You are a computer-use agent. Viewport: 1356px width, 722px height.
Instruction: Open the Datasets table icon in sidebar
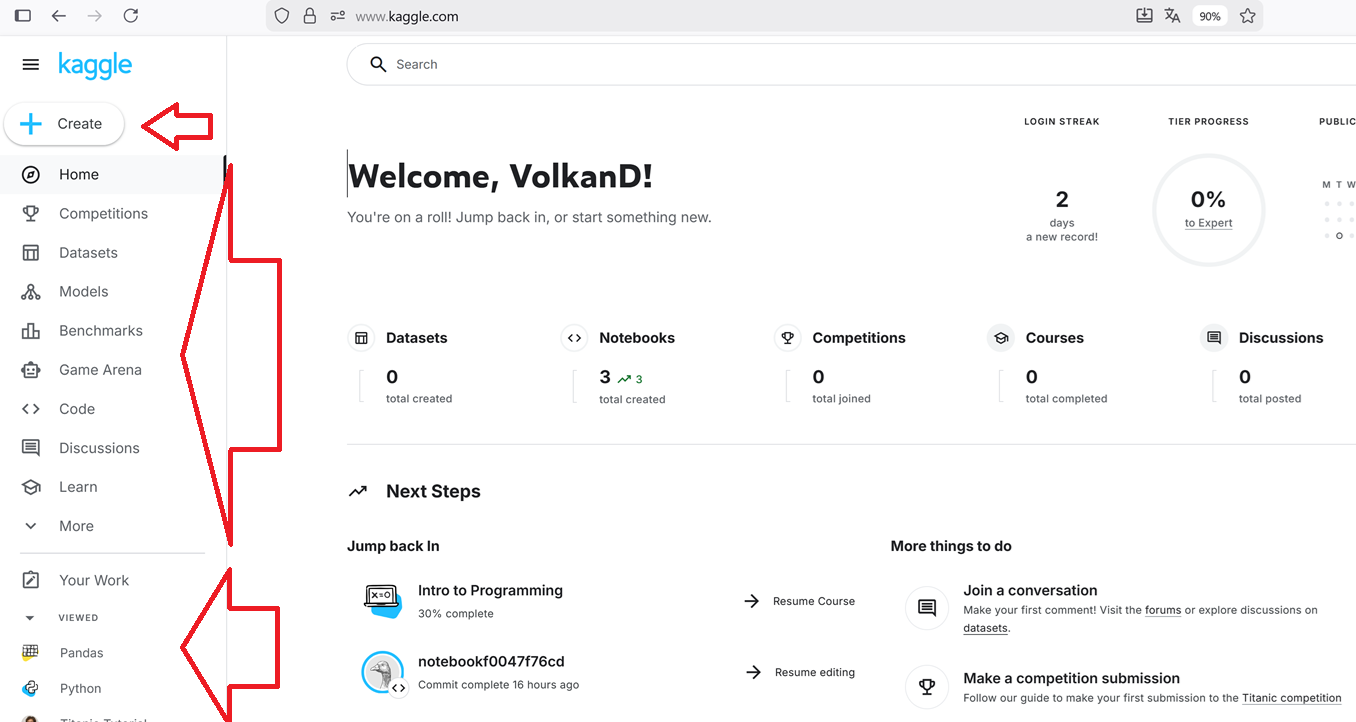click(31, 253)
